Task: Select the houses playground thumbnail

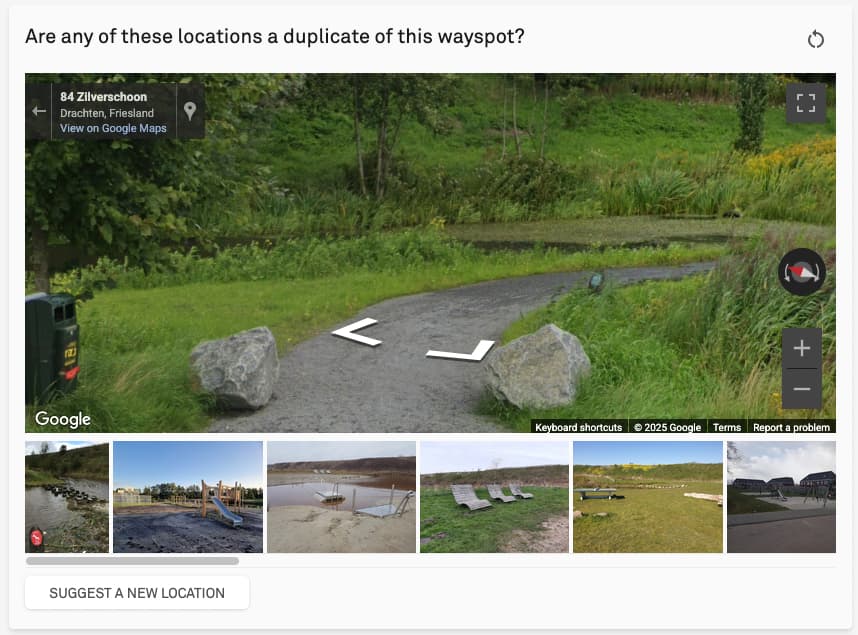Action: coord(781,497)
